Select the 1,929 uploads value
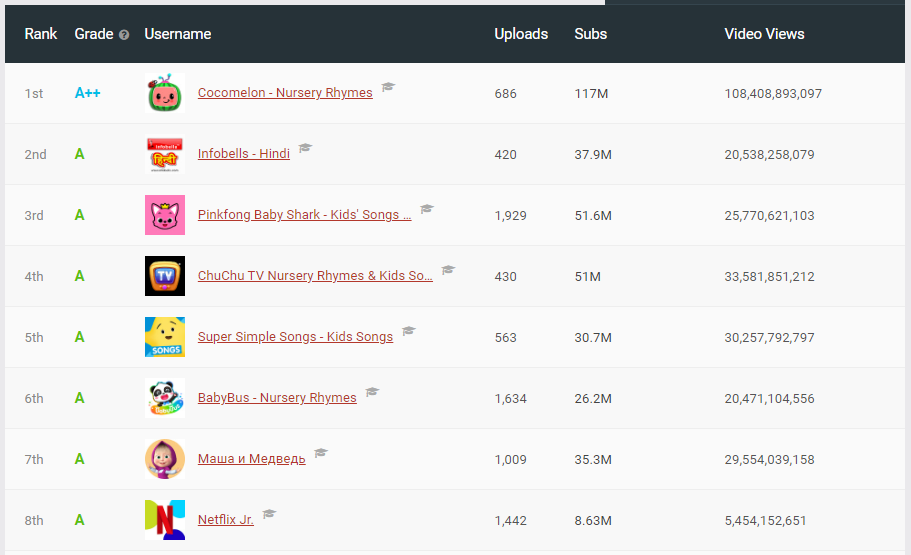The width and height of the screenshot is (911, 555). pyautogui.click(x=511, y=216)
